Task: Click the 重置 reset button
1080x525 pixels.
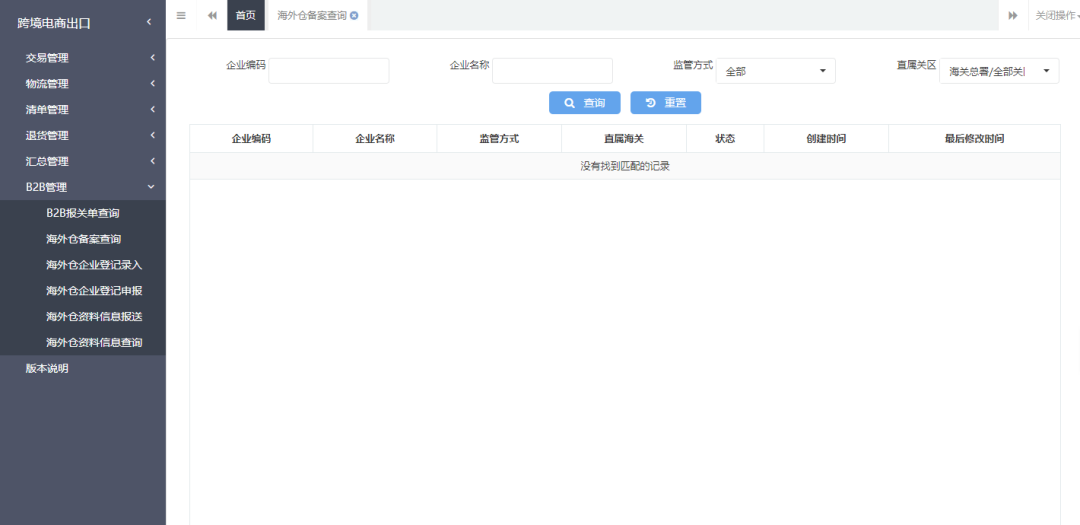Action: [665, 103]
